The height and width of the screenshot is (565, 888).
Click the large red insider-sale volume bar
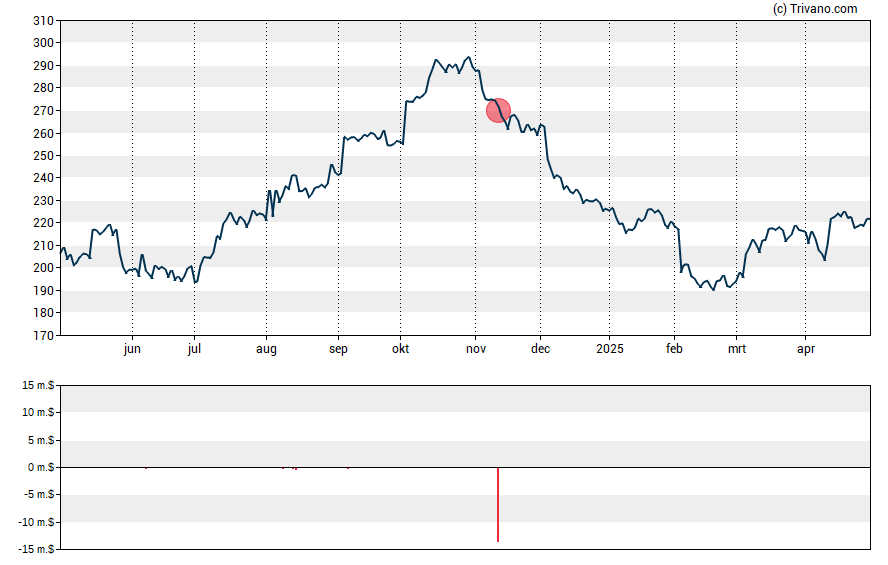pos(498,504)
